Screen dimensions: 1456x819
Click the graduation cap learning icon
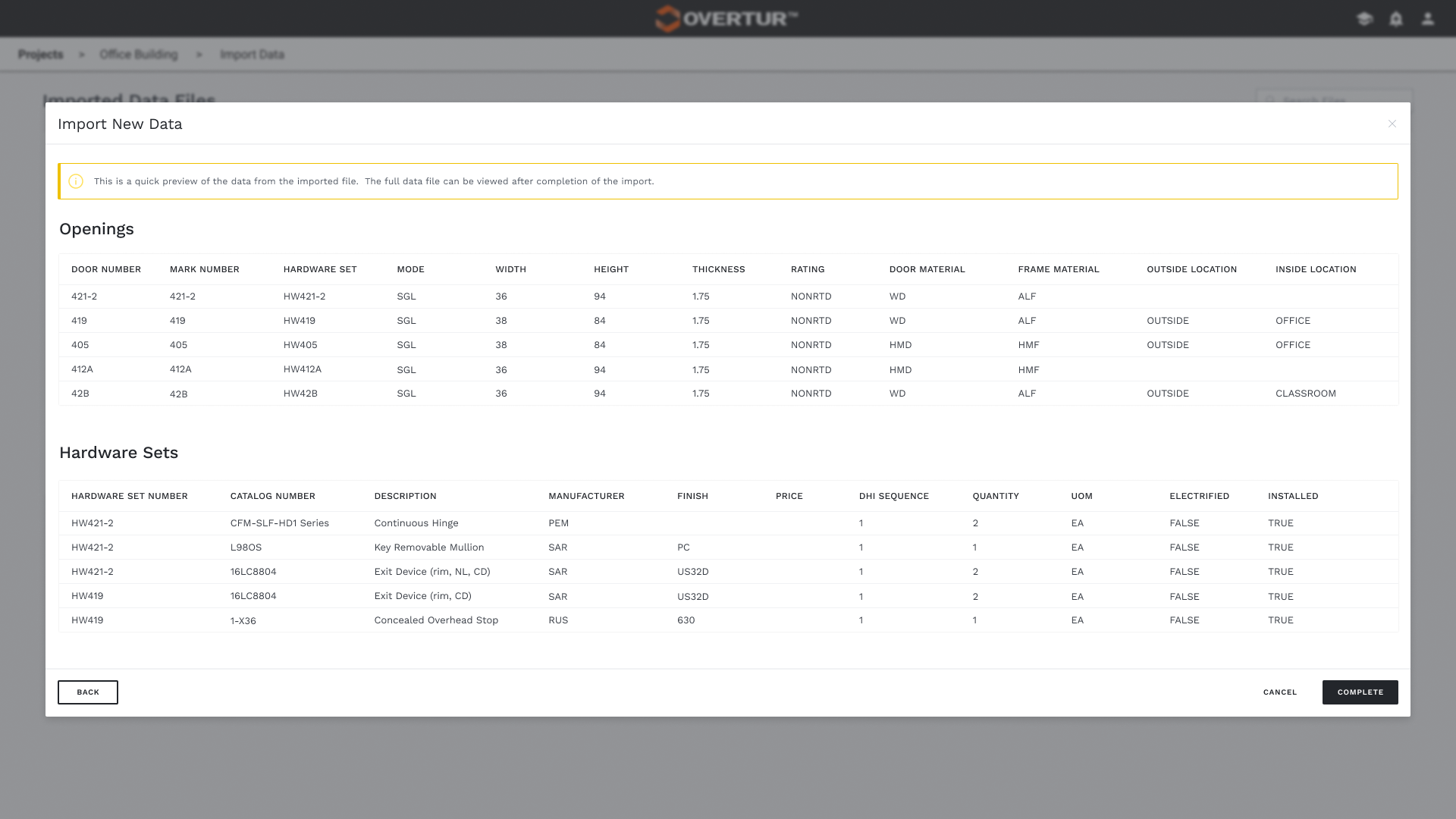[x=1364, y=19]
